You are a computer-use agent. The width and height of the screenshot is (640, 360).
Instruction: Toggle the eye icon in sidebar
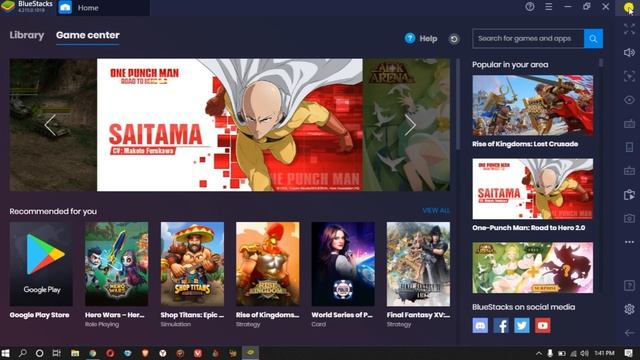pos(629,100)
